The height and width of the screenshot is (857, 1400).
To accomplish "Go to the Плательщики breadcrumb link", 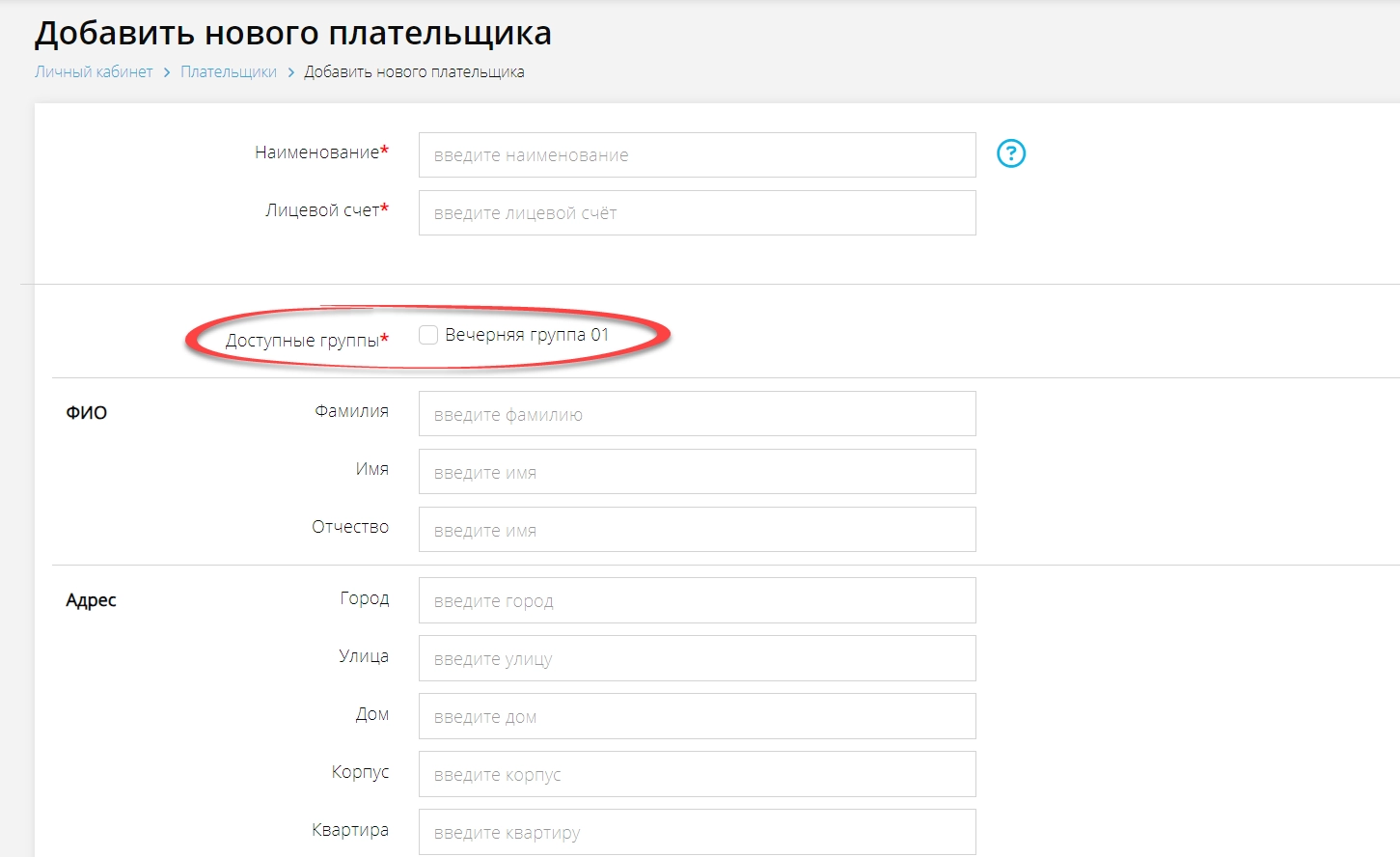I will [229, 71].
